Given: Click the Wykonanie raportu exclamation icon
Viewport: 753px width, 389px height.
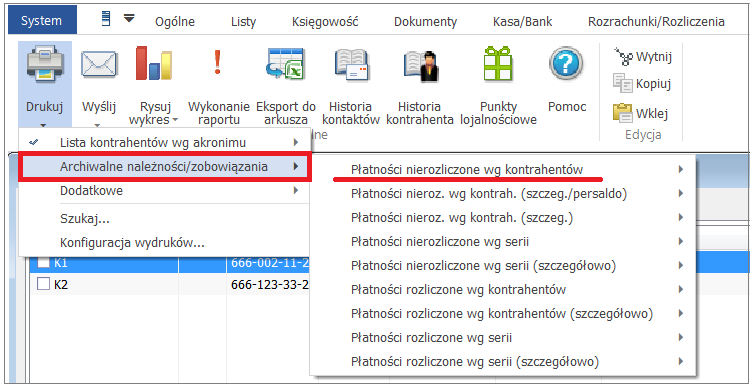Looking at the screenshot, I should pyautogui.click(x=218, y=62).
